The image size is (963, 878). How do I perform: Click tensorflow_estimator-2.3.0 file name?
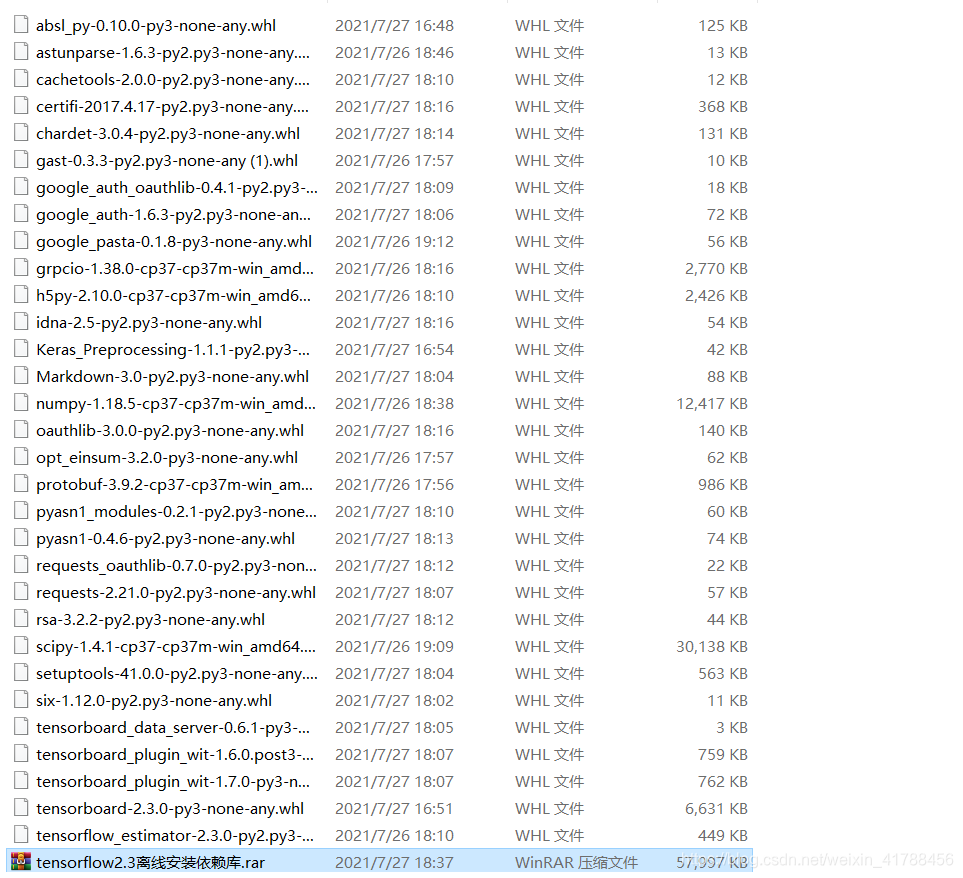pos(175,836)
